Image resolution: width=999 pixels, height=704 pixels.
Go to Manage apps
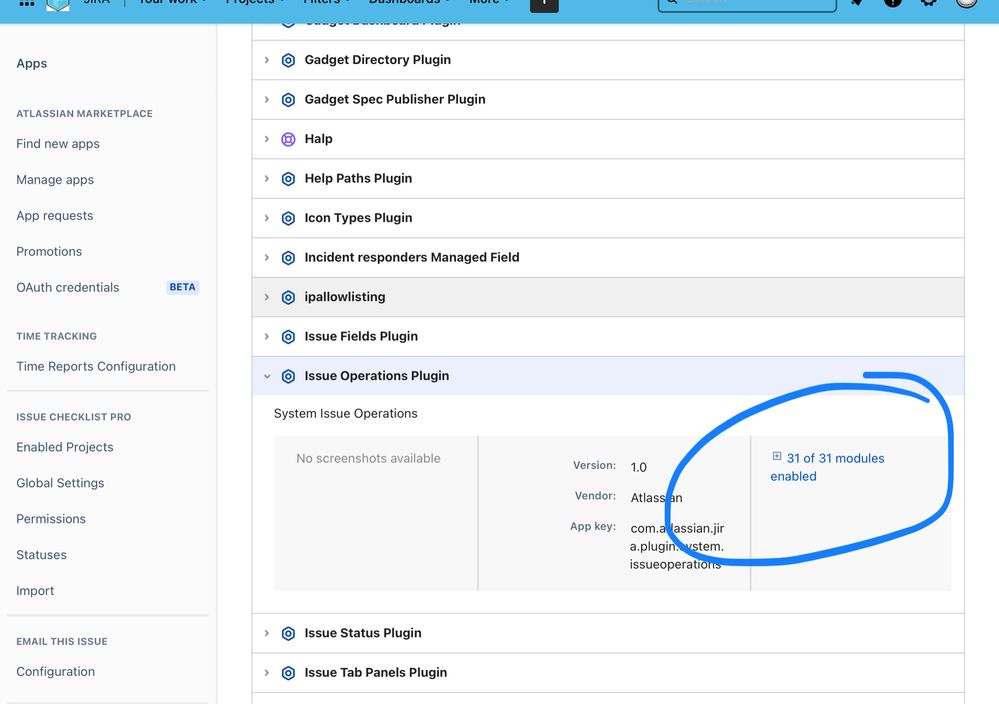click(55, 180)
